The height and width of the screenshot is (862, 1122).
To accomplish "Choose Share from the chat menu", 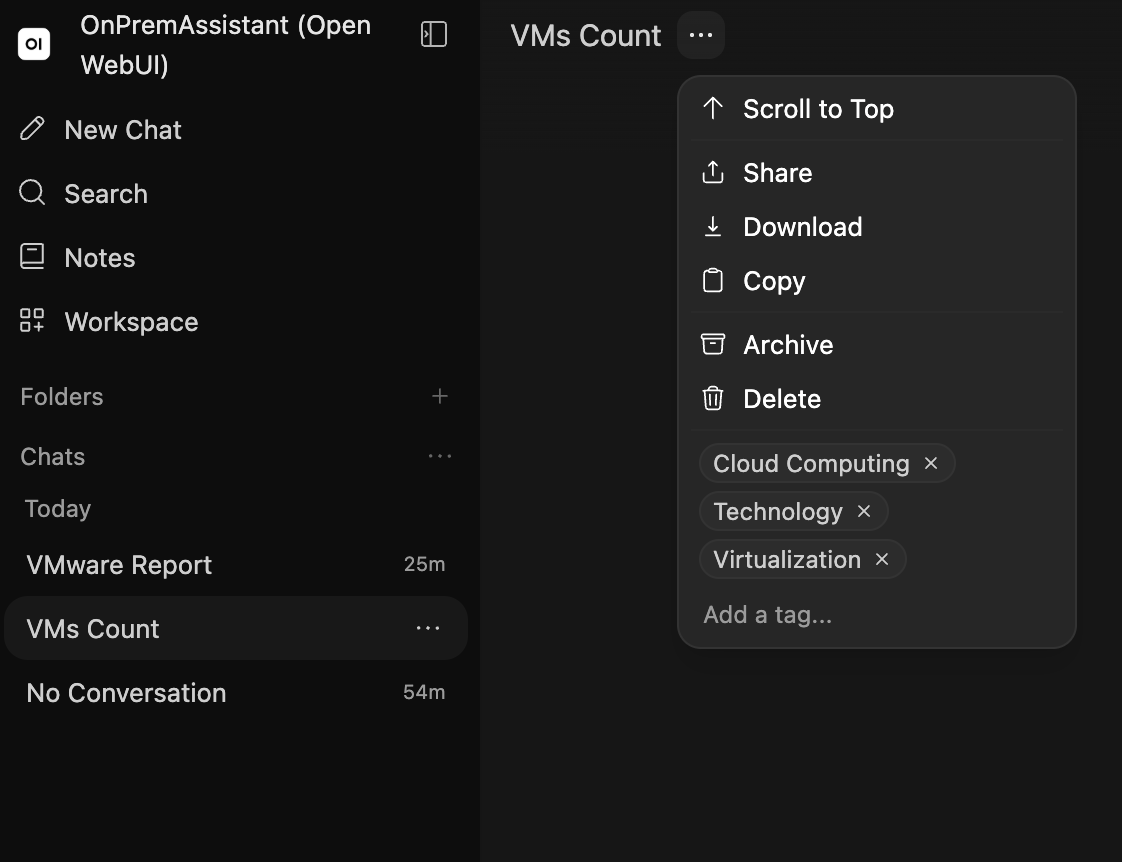I will click(877, 172).
